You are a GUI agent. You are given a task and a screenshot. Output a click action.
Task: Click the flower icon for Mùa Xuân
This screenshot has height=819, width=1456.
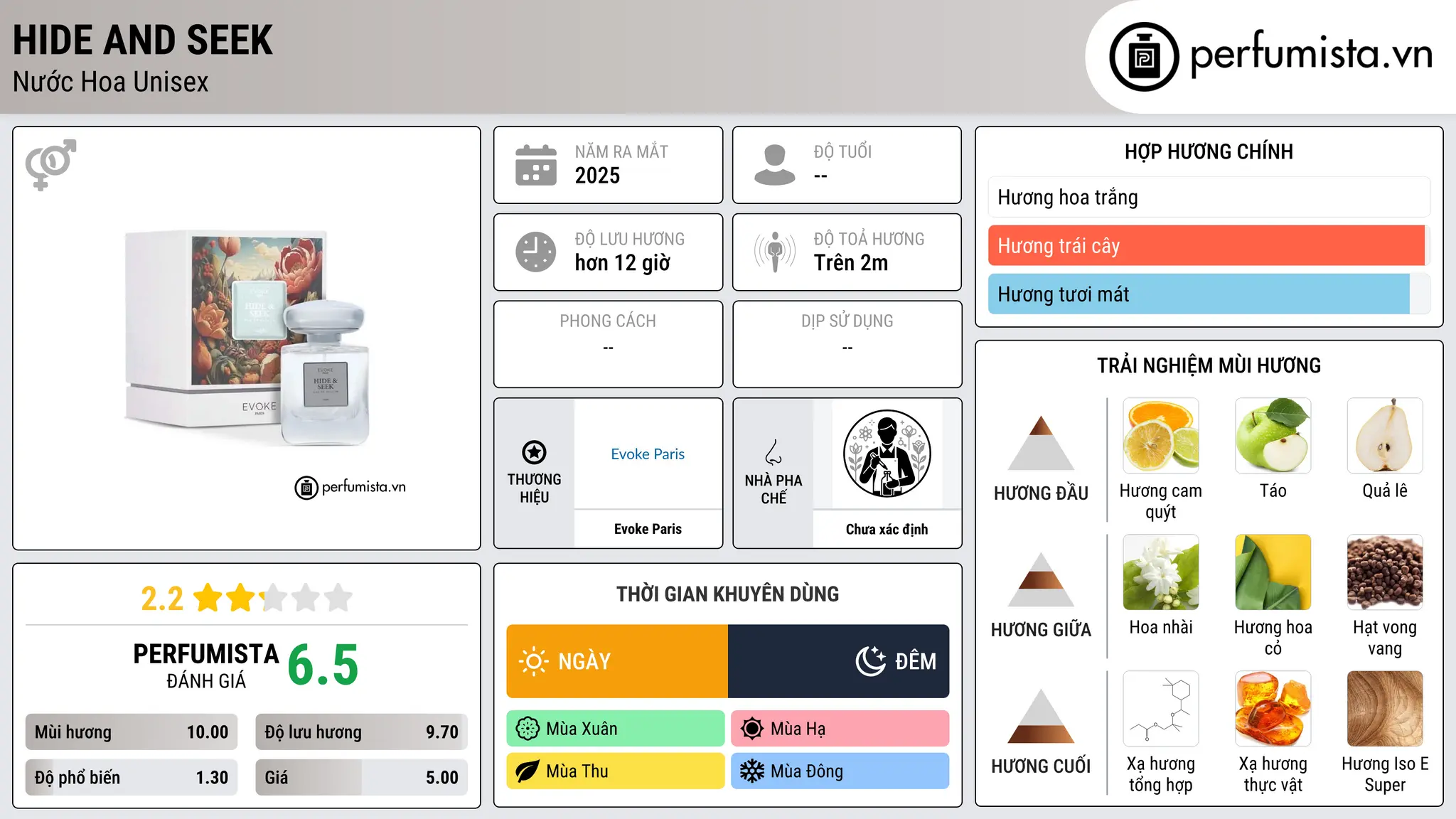coord(528,729)
